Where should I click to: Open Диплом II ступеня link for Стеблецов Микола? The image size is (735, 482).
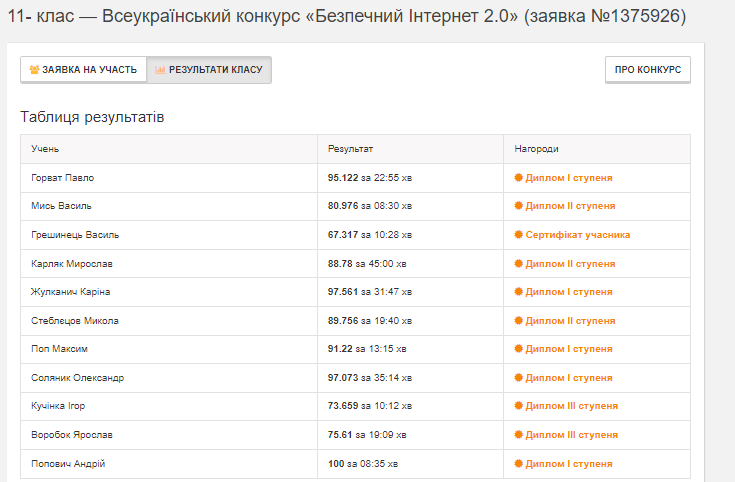[x=570, y=321]
